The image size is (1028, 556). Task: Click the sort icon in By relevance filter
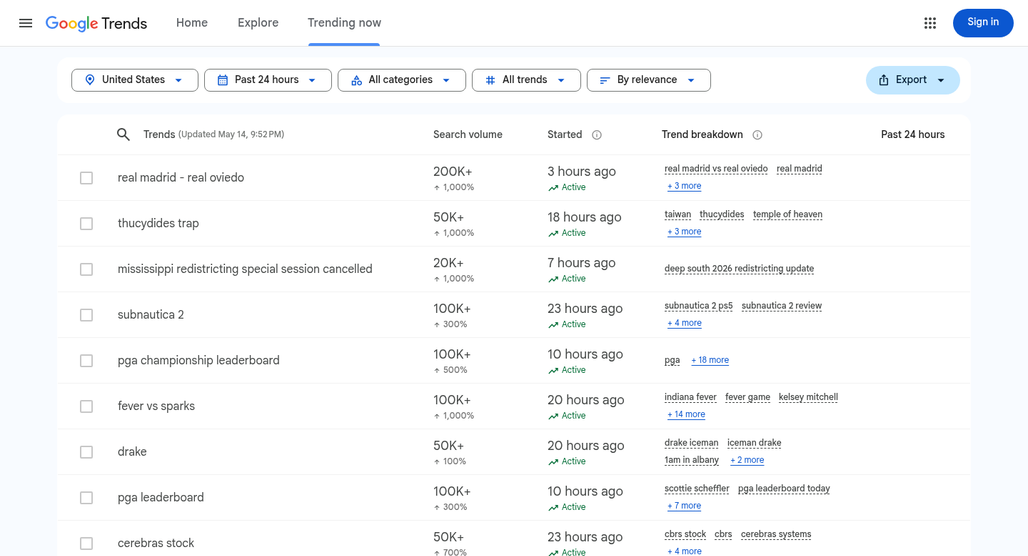click(x=605, y=80)
